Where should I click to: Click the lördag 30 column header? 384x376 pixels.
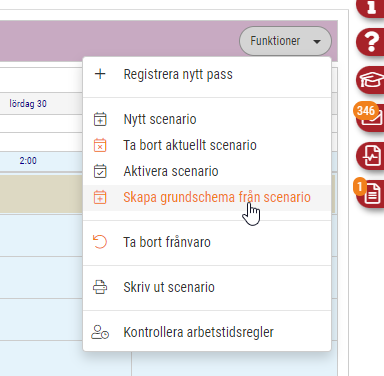28,104
